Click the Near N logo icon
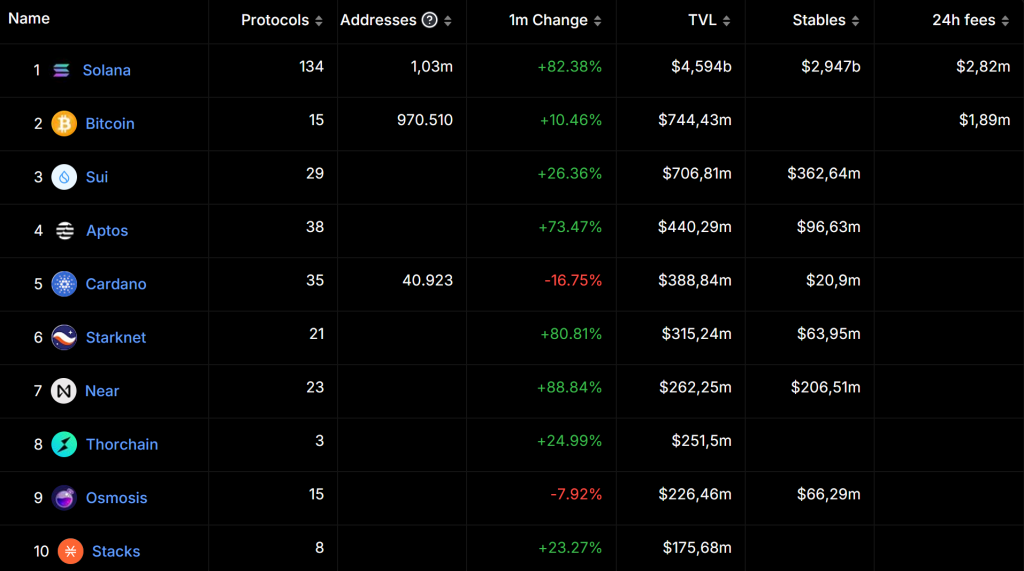This screenshot has width=1024, height=571. pyautogui.click(x=63, y=391)
